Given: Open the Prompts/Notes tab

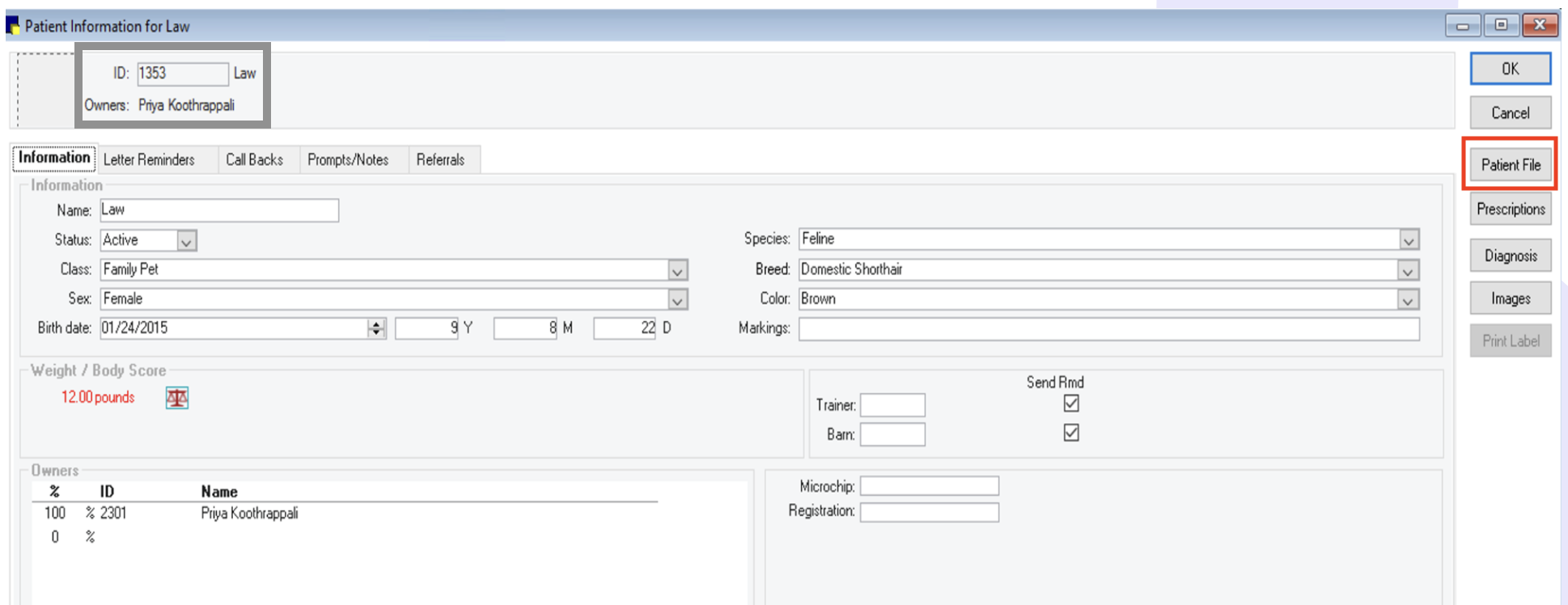Looking at the screenshot, I should pyautogui.click(x=348, y=159).
